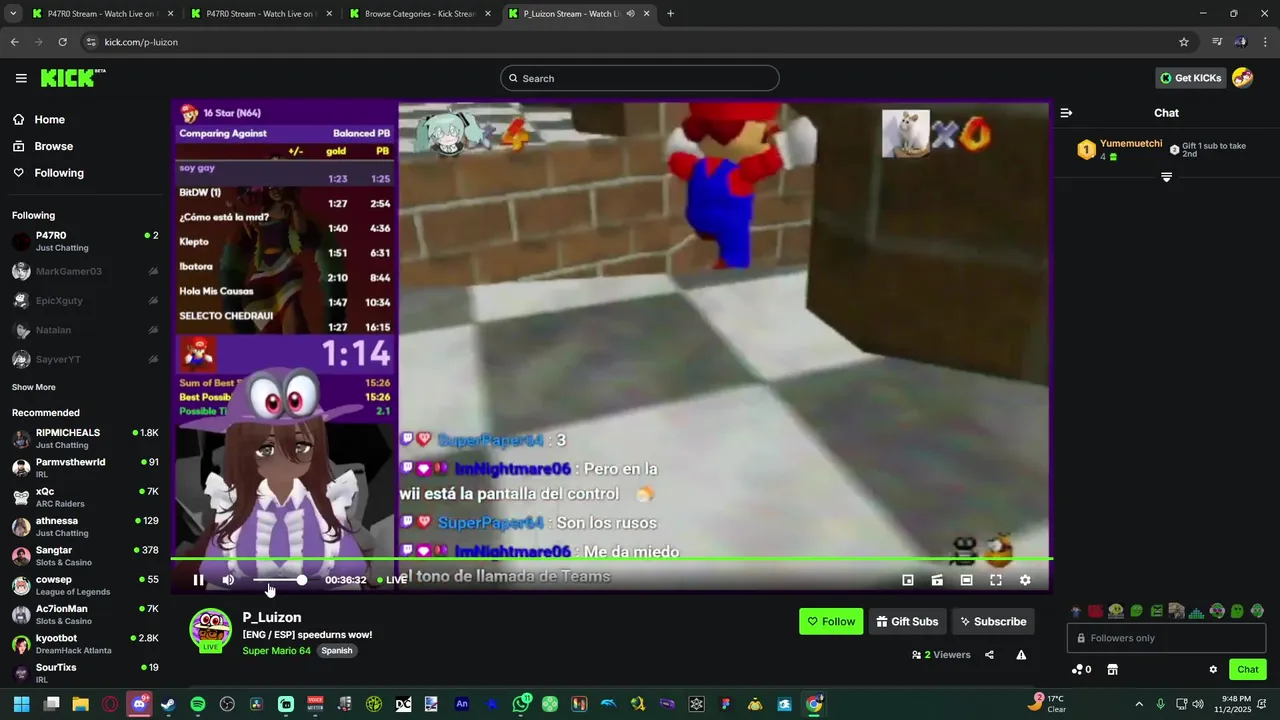The height and width of the screenshot is (720, 1280).
Task: Enter fullscreen on the video player
Action: tap(996, 580)
